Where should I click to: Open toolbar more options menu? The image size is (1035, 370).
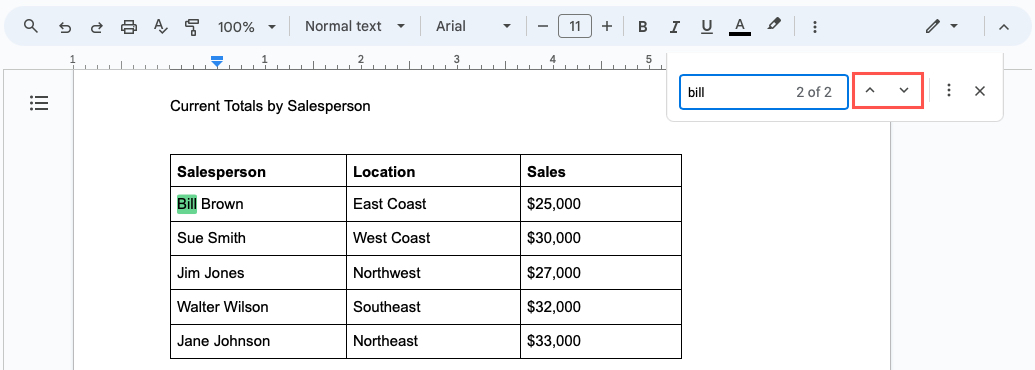(815, 27)
